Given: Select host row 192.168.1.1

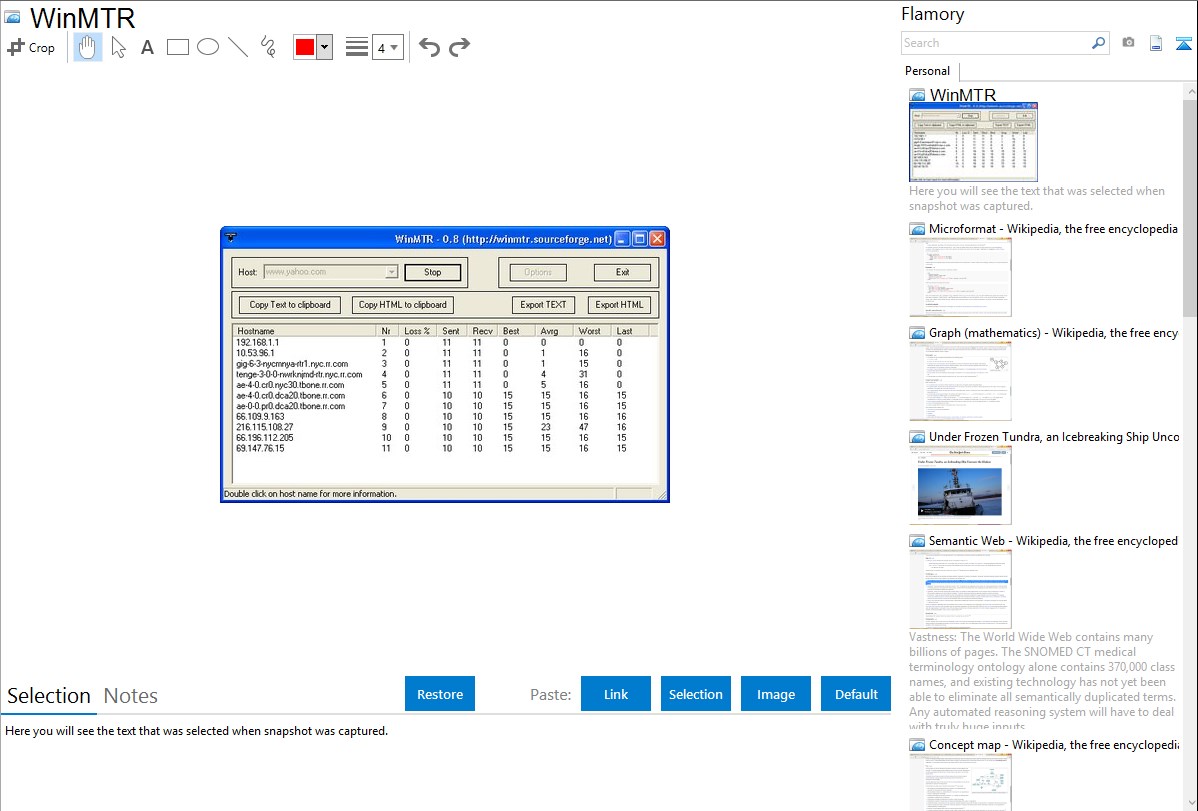Looking at the screenshot, I should tap(443, 342).
